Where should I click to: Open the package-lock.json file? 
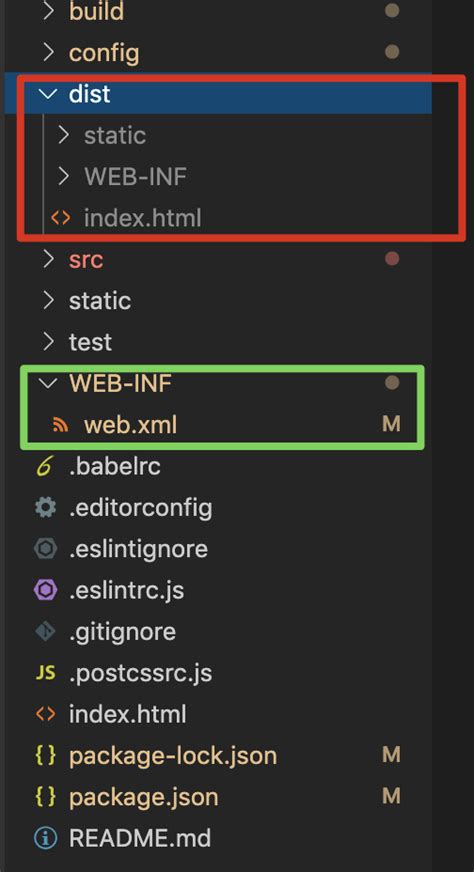pyautogui.click(x=173, y=756)
